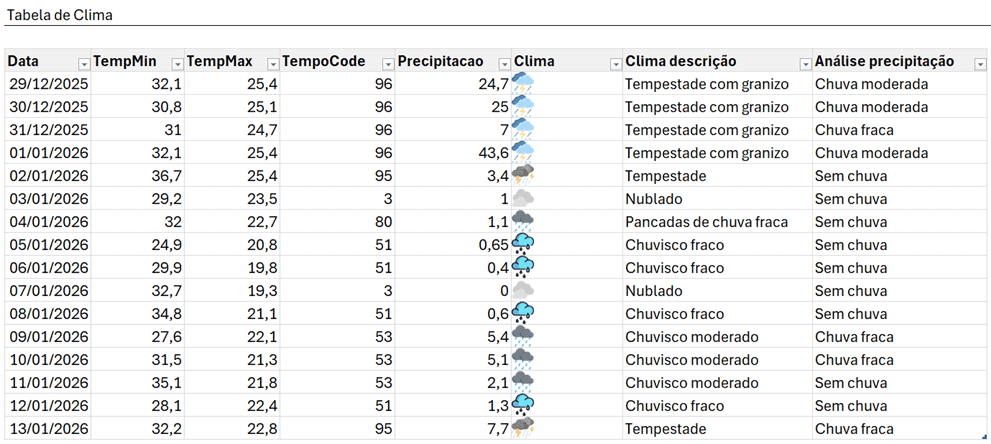Open the TempoCode filter dropdown

click(x=386, y=62)
